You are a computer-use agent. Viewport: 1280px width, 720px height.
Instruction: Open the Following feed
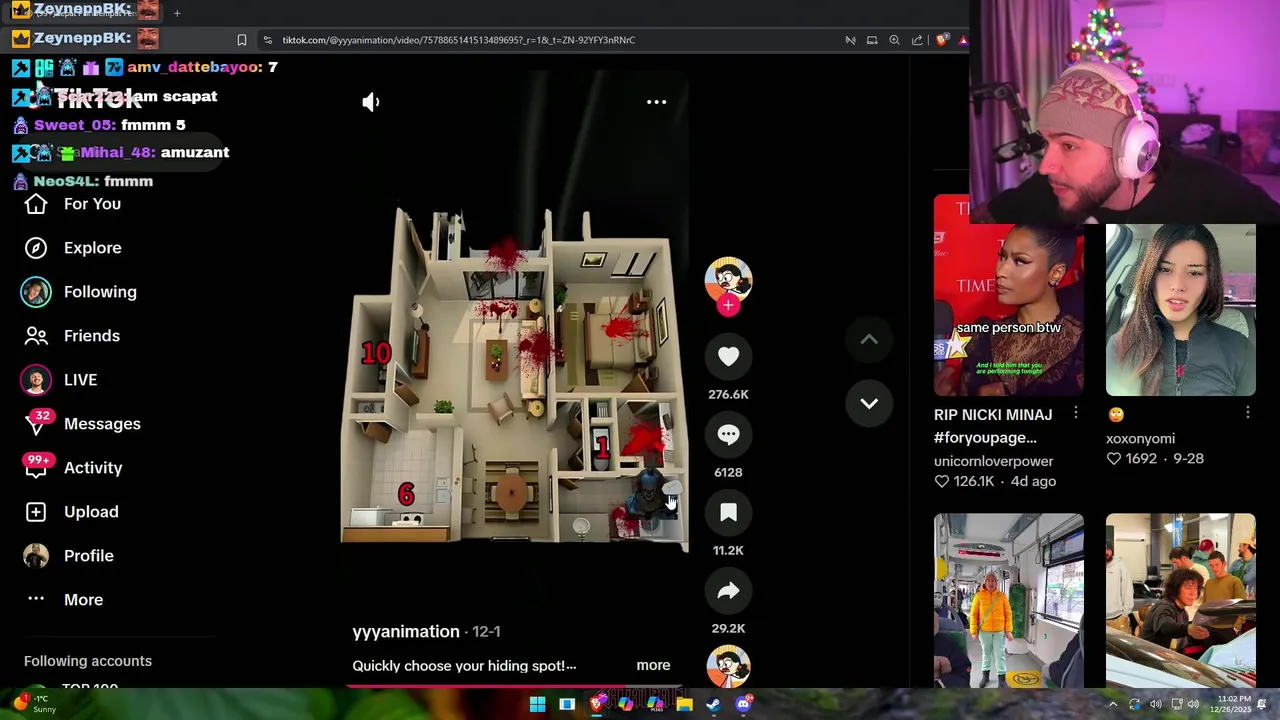[x=100, y=292]
